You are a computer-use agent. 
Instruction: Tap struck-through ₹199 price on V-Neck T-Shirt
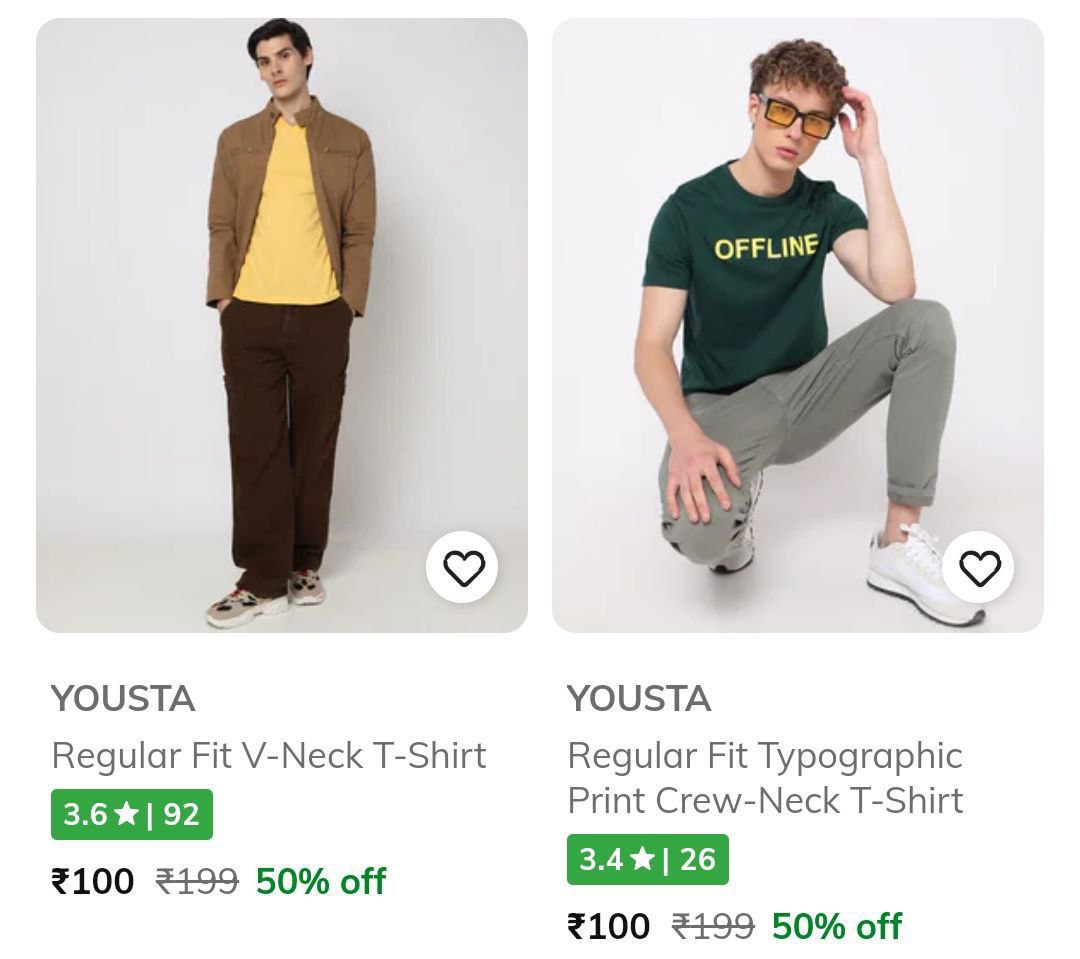pos(197,882)
